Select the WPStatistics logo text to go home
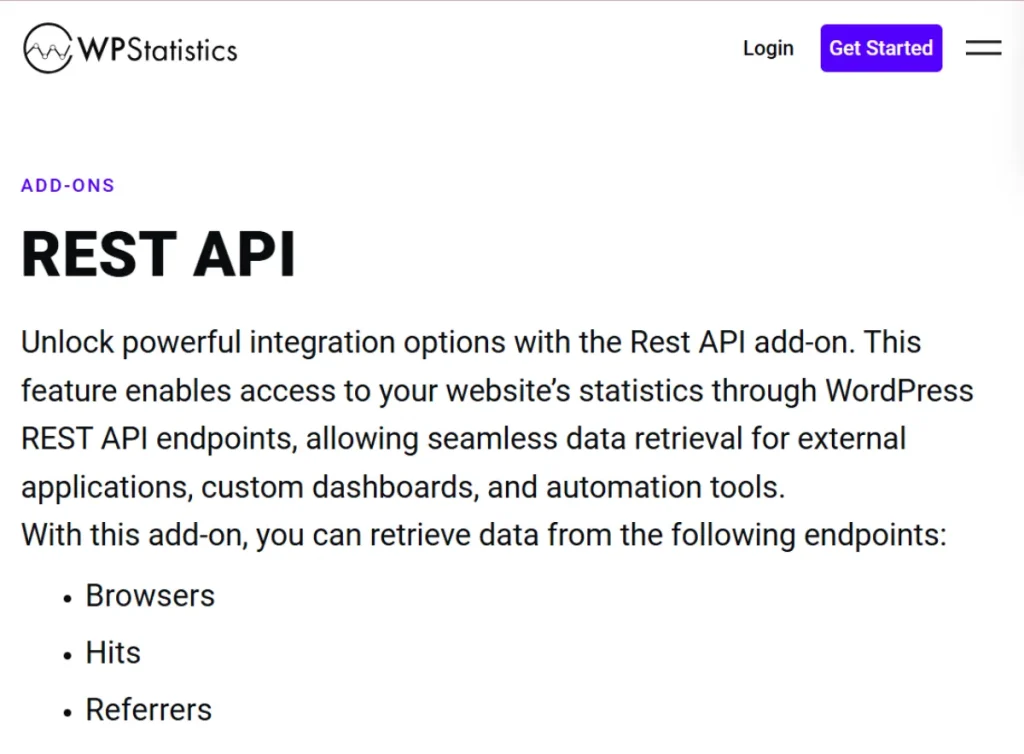Viewport: 1024px width, 754px height. tap(160, 47)
